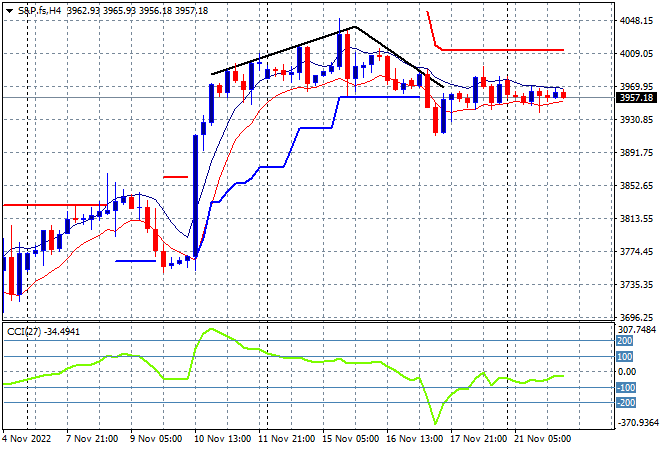
Task: Select the long red horizontal line near 4009.05
Action: [x=502, y=50]
